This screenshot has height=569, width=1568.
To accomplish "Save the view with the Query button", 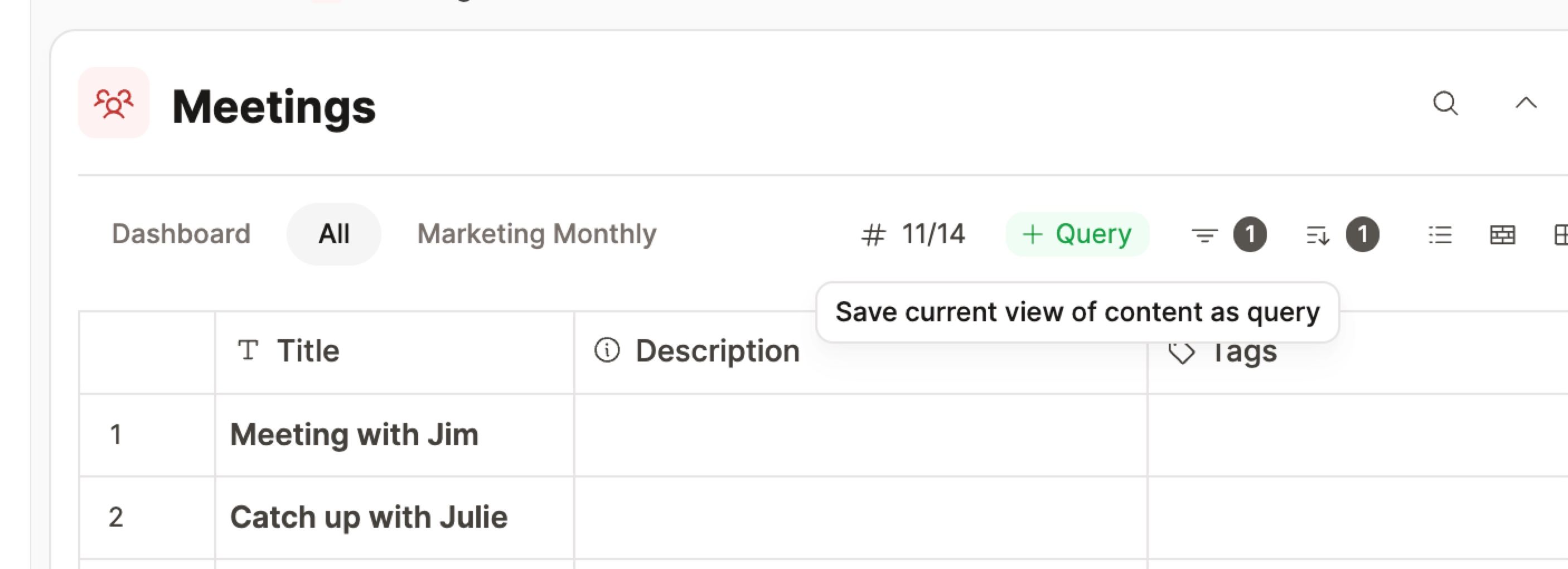I will tap(1077, 234).
